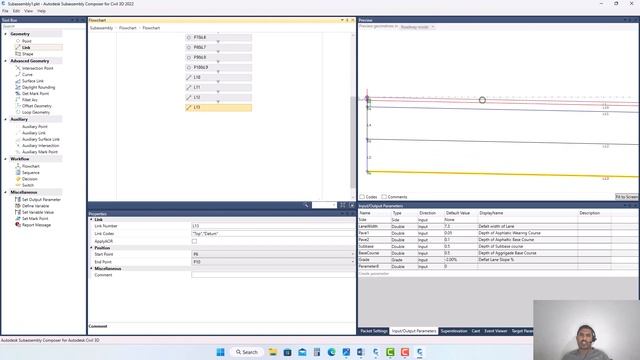The height and width of the screenshot is (360, 640).
Task: Go to Subassembly in flowchart breadcrumb
Action: pos(101,28)
